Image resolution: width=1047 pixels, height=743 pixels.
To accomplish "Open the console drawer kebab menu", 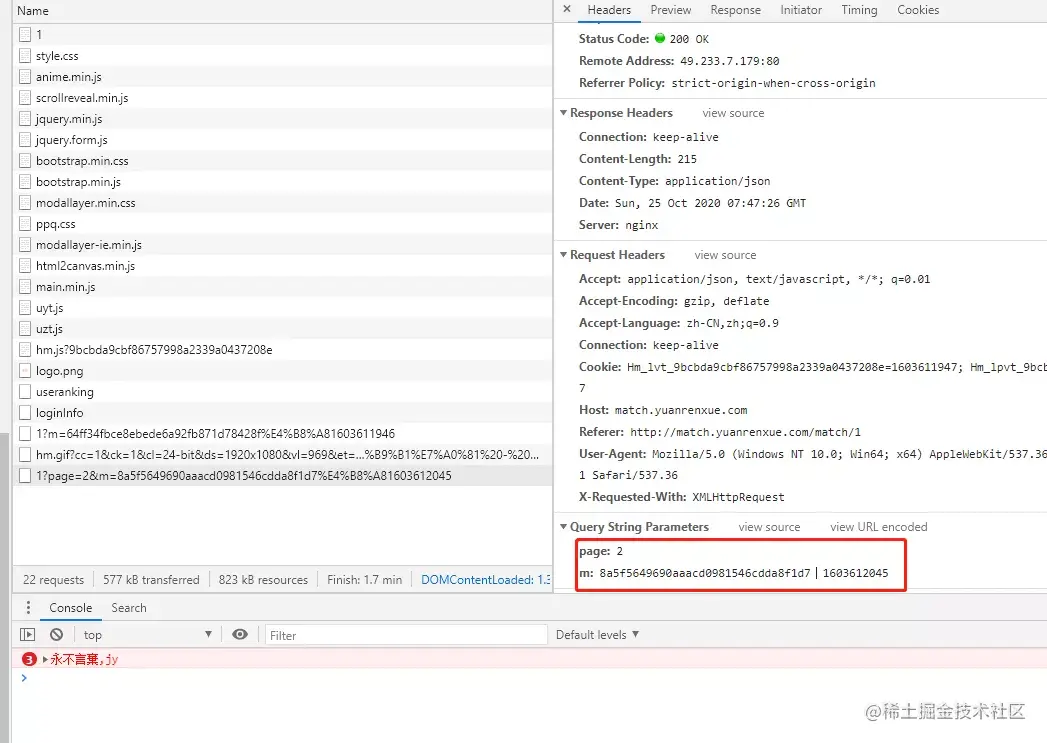I will click(28, 607).
